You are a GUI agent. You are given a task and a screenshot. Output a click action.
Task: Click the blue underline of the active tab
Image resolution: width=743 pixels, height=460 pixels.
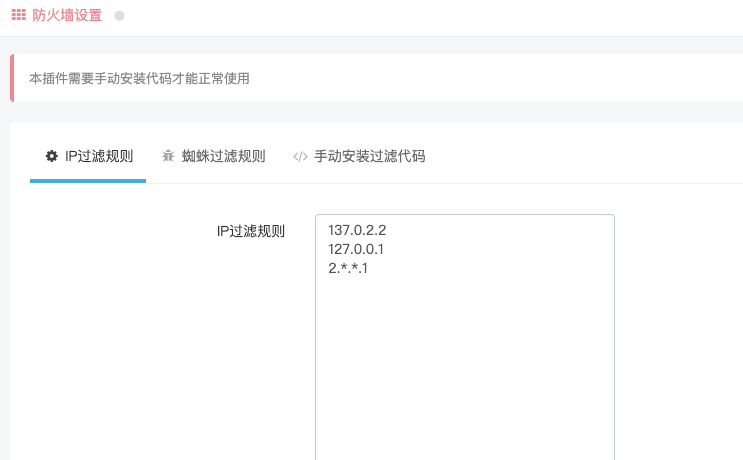click(88, 181)
